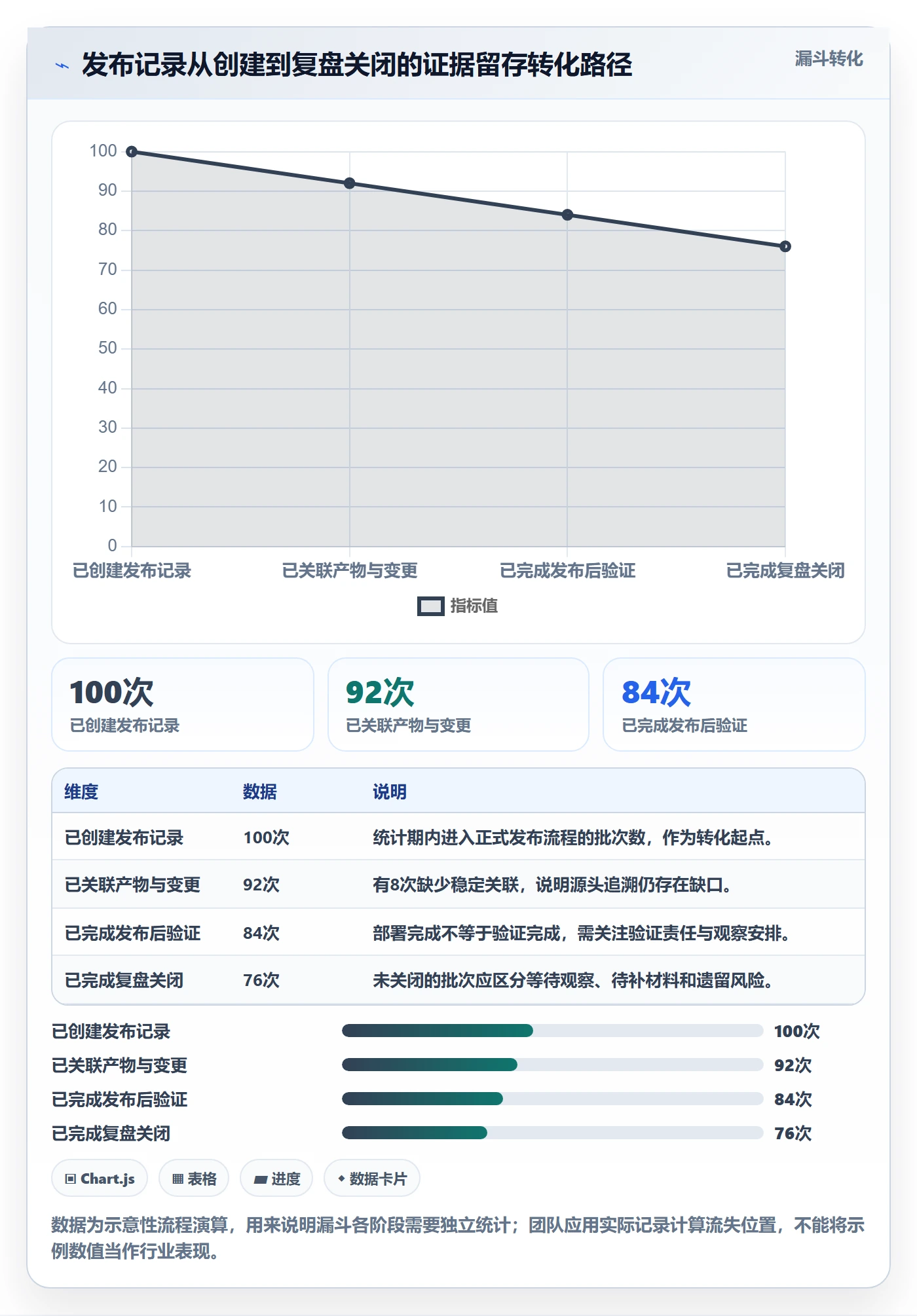Viewport: 917px width, 1316px height.
Task: Click the Chart.js chip's square icon
Action: pyautogui.click(x=71, y=1179)
